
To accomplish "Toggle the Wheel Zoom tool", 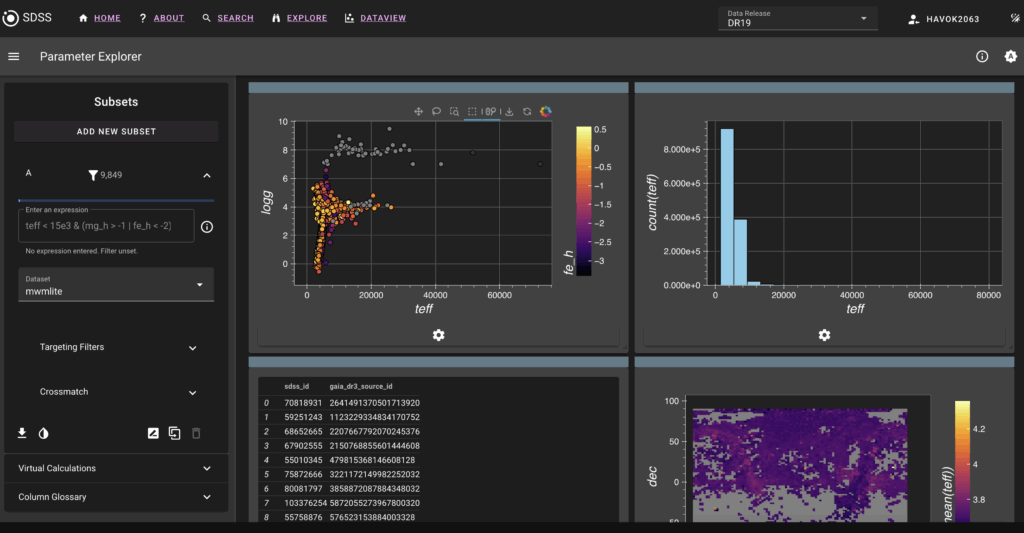I will coord(491,112).
